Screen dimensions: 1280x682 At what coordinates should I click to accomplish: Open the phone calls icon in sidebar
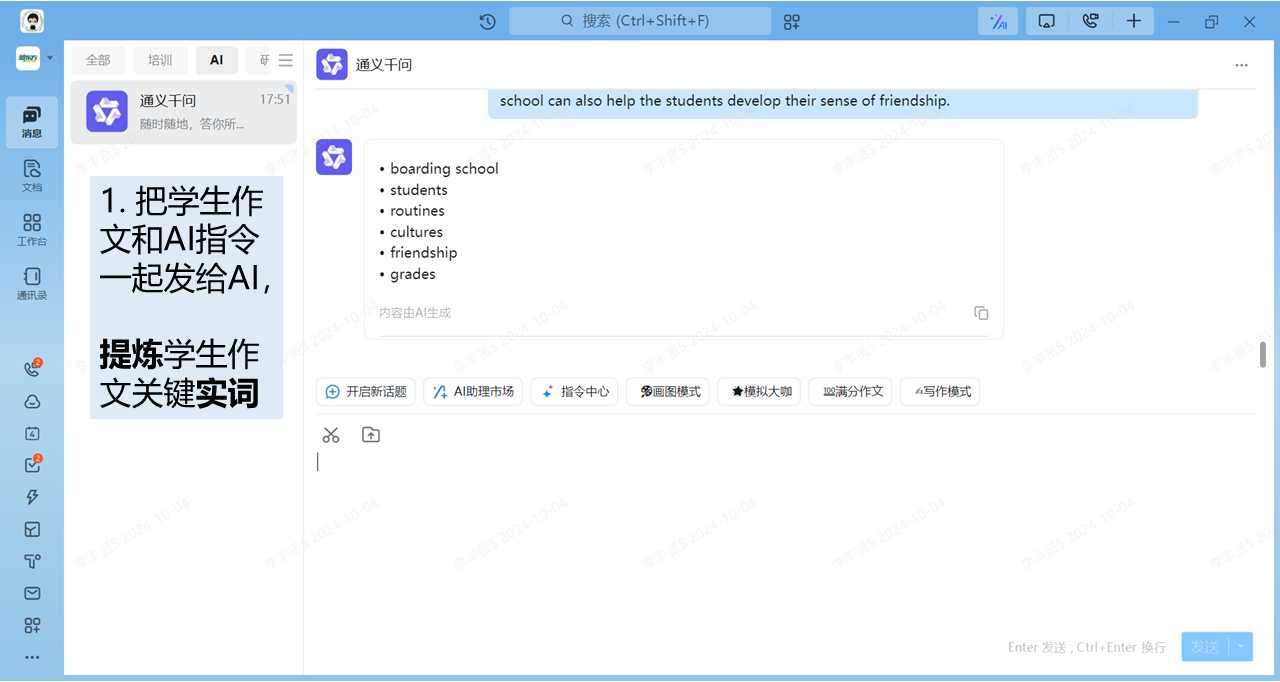[32, 369]
